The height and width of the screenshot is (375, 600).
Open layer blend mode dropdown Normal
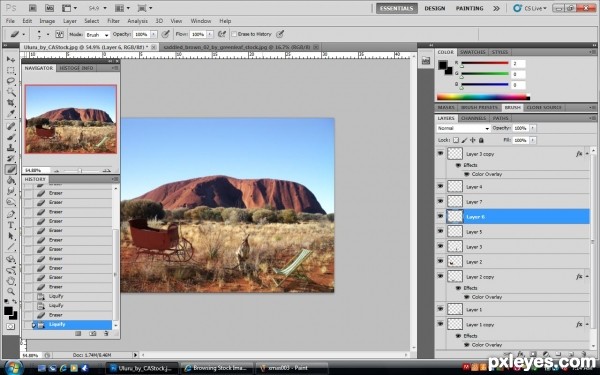coord(463,128)
